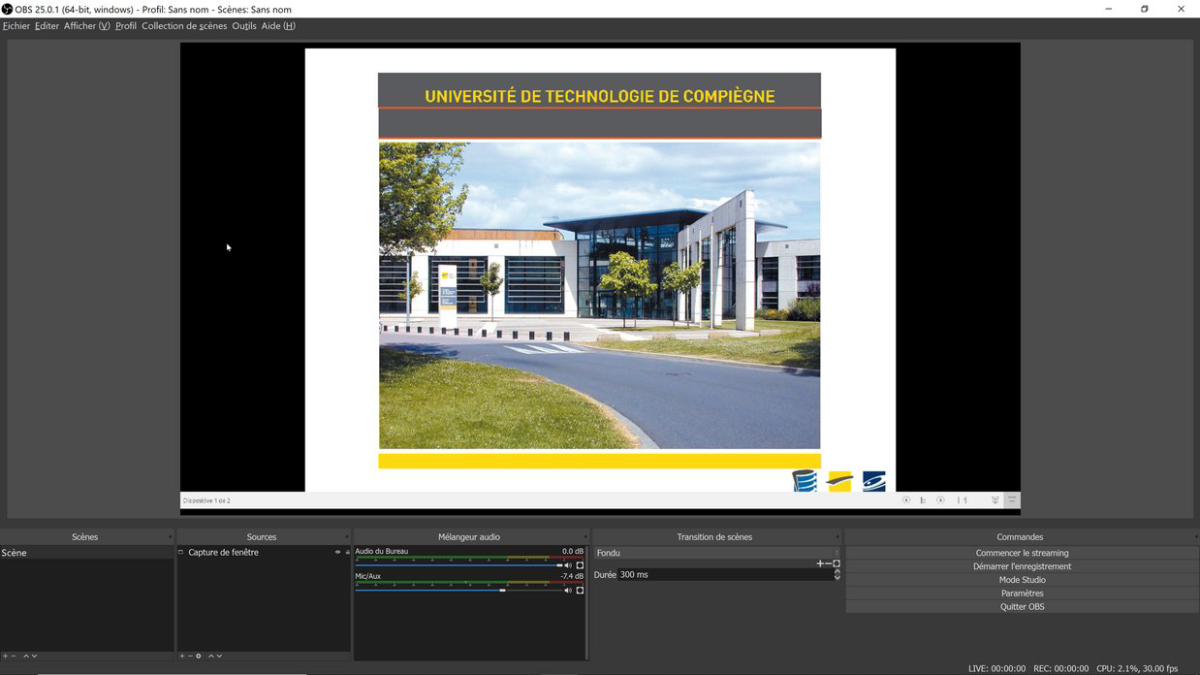Click the rightmost icon in presentation bar
The image size is (1200, 675).
pyautogui.click(x=1012, y=500)
